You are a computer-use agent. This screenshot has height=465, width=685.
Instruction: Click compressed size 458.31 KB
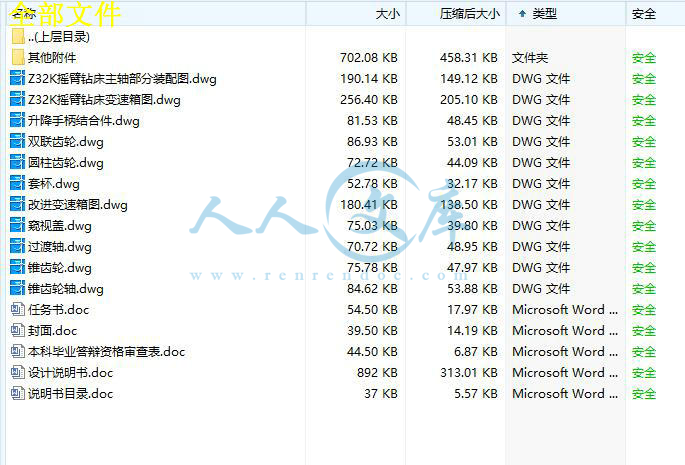pyautogui.click(x=469, y=58)
